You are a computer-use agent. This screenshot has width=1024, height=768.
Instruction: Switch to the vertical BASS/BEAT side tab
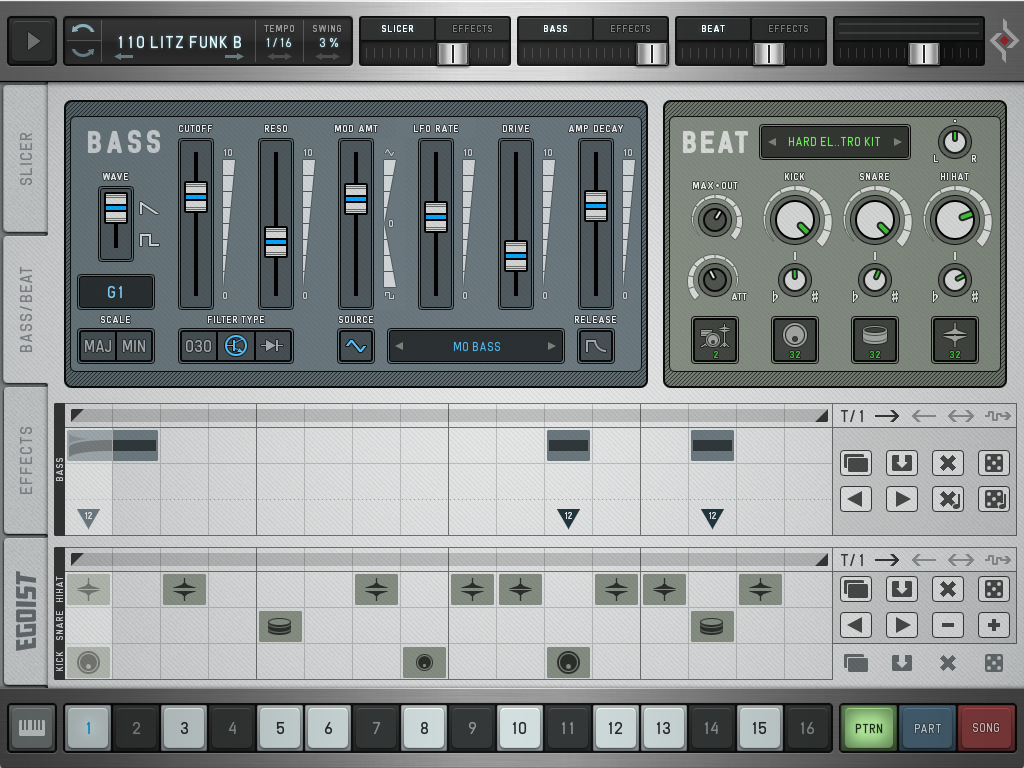click(26, 309)
